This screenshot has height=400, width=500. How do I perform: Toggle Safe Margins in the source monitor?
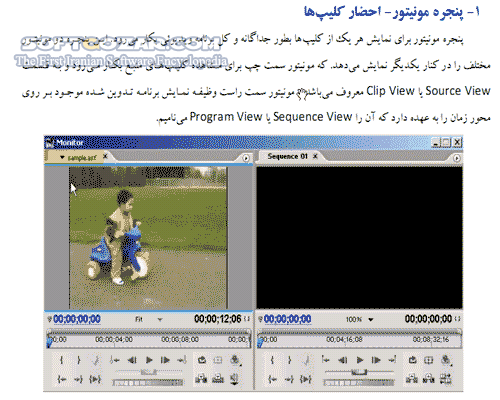point(218,360)
